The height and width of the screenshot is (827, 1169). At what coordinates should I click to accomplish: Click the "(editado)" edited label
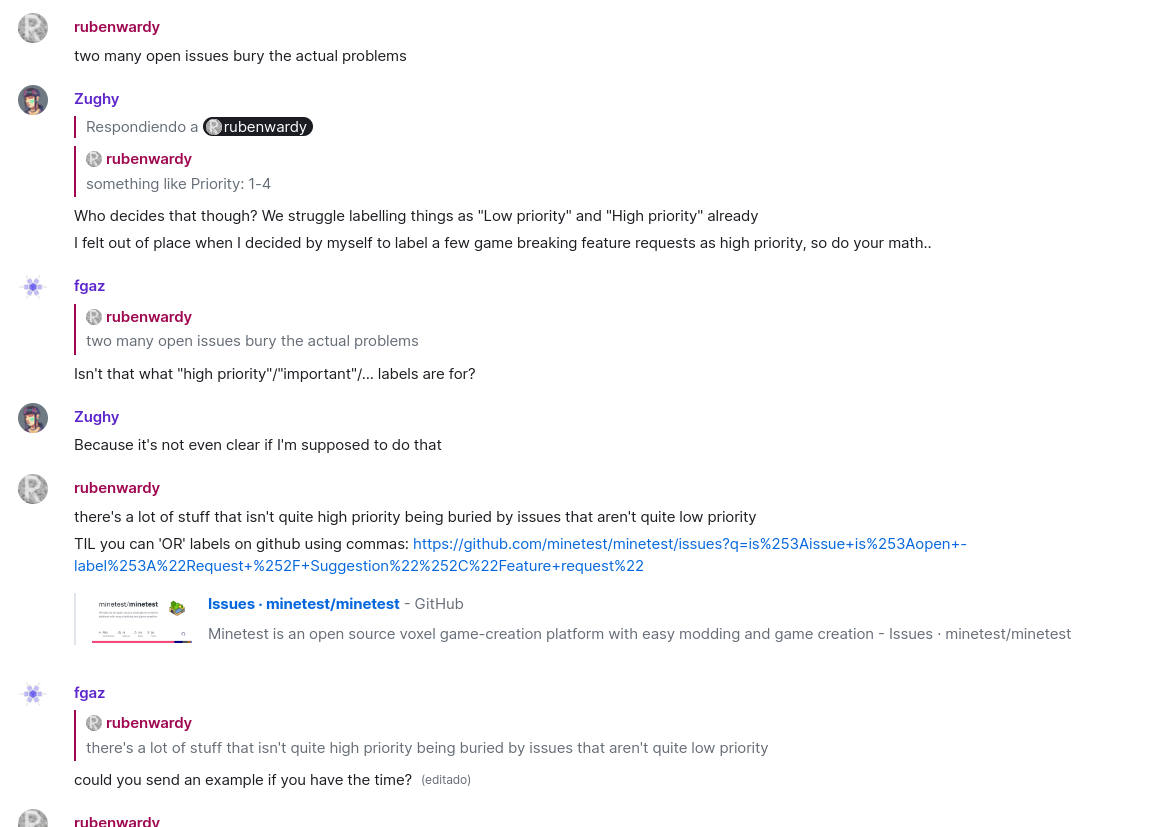click(446, 780)
